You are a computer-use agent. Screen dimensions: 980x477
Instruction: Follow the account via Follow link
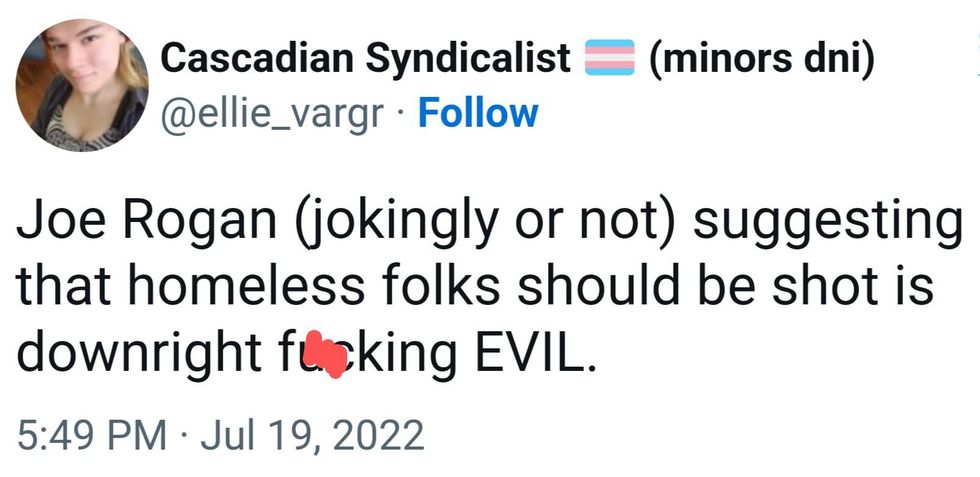click(477, 113)
